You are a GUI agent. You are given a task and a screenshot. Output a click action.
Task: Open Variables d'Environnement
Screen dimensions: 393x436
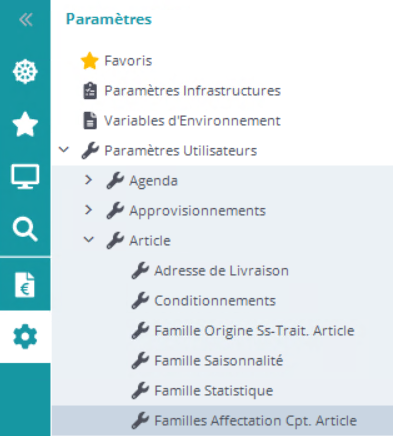(192, 121)
